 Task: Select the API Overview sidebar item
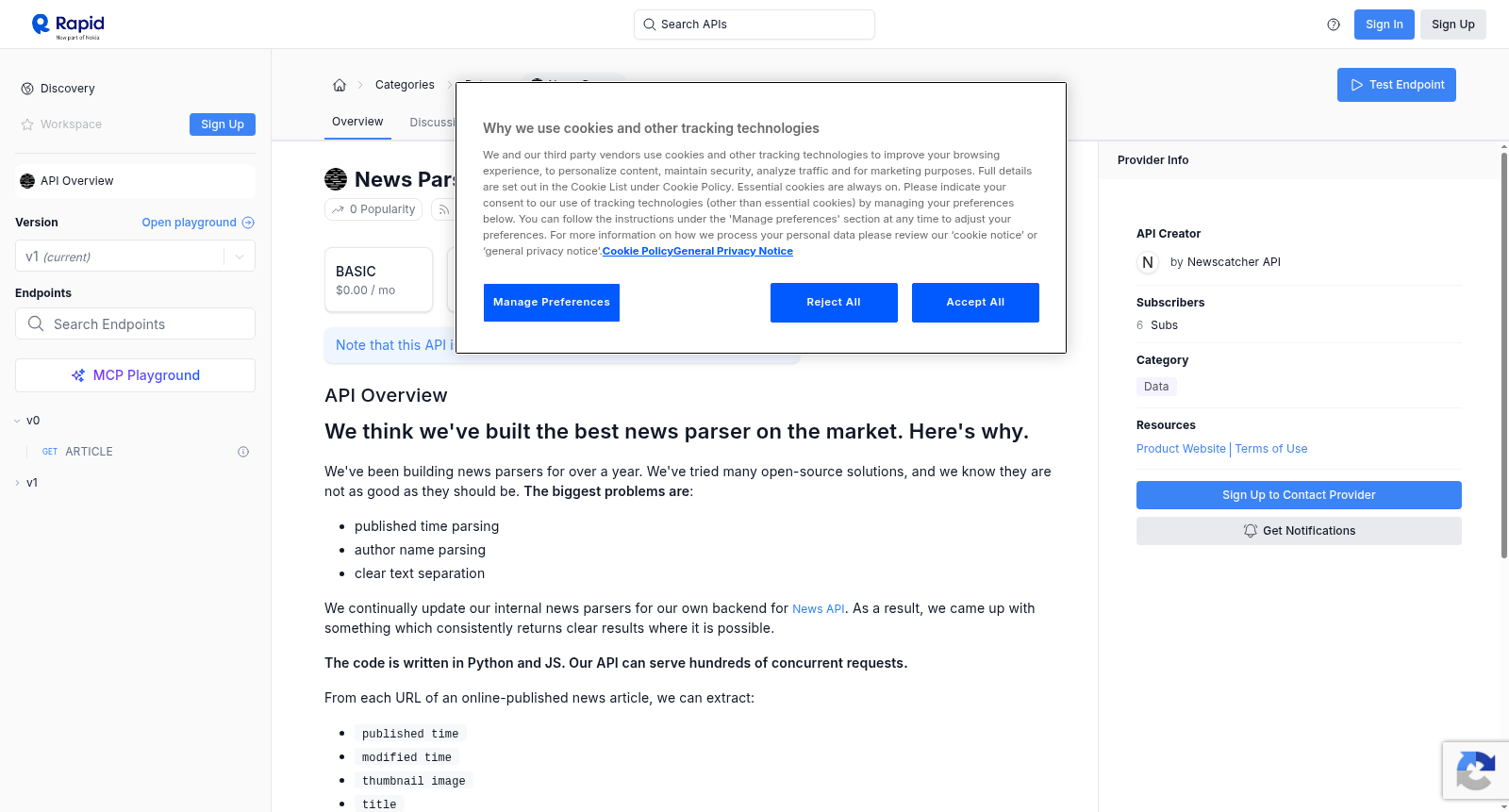click(135, 181)
